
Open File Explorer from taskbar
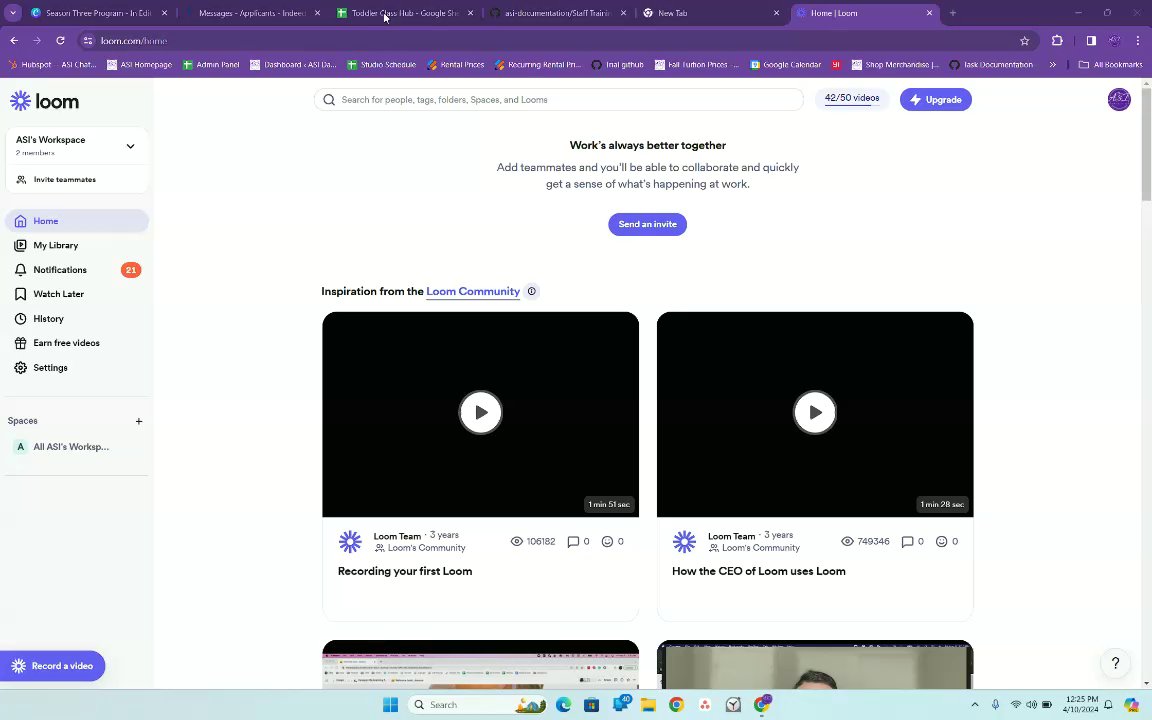[648, 705]
